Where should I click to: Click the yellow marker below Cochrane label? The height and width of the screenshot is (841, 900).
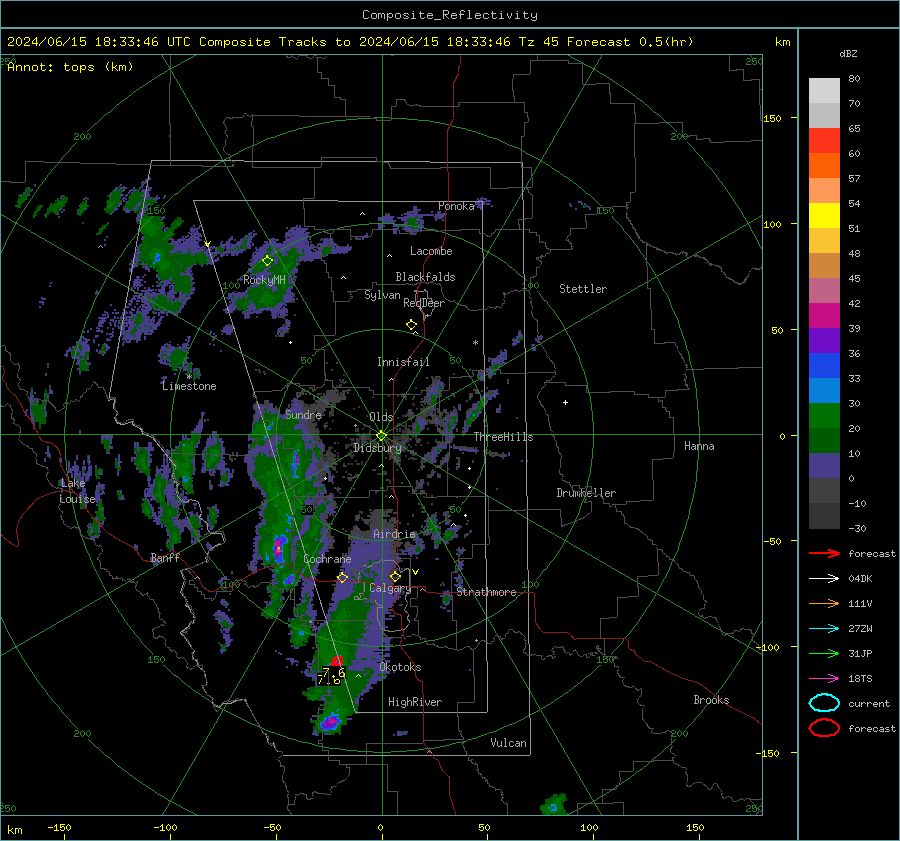(x=342, y=577)
